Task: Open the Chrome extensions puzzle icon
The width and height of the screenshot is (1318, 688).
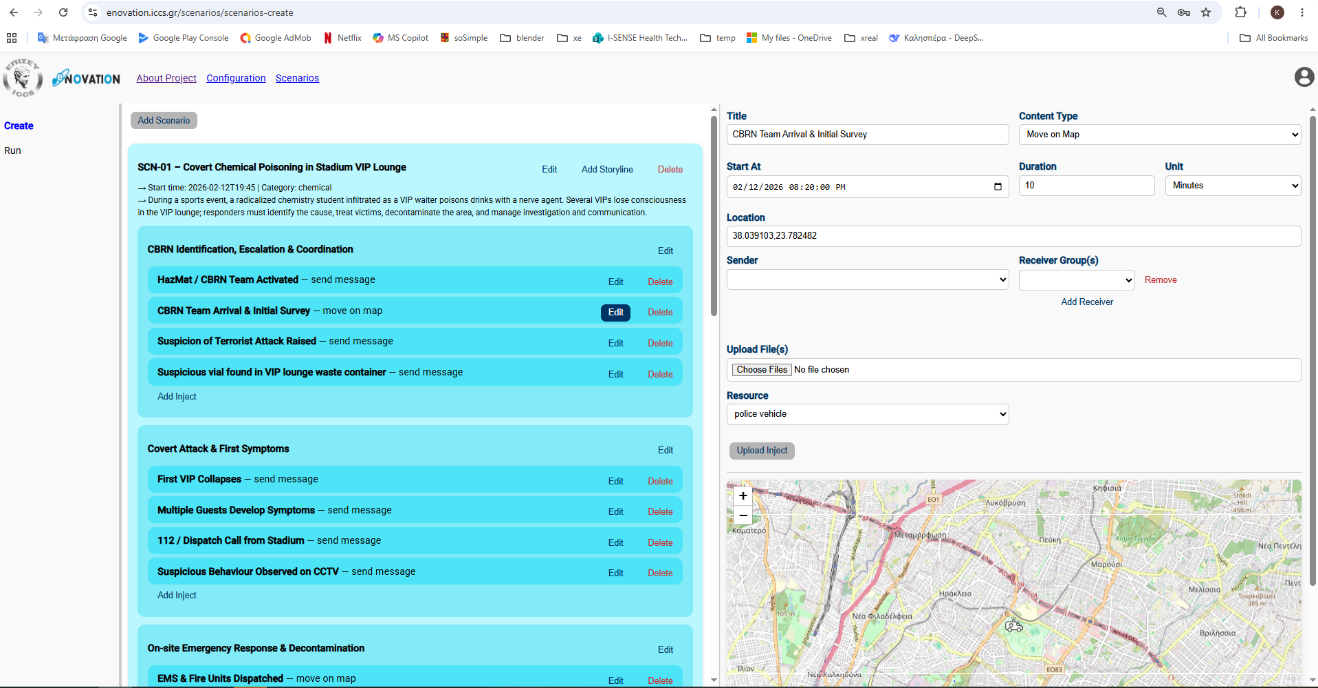Action: point(1241,12)
